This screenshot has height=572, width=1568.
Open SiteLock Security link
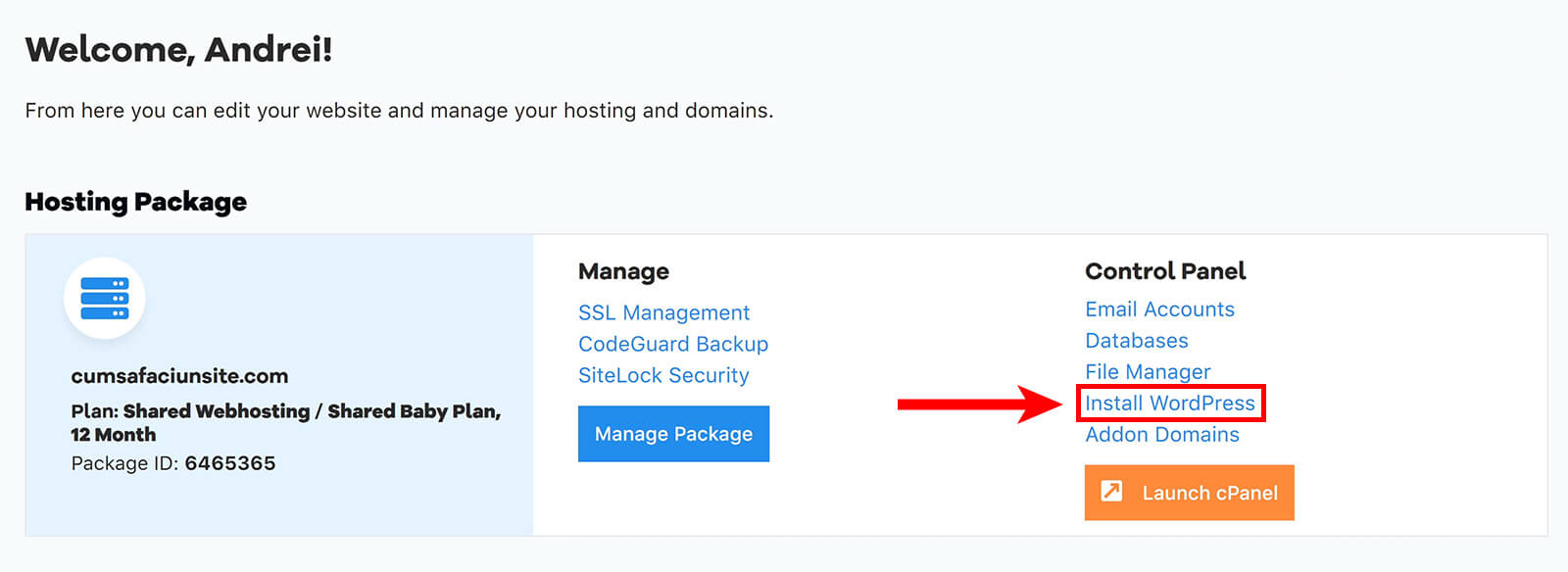663,375
